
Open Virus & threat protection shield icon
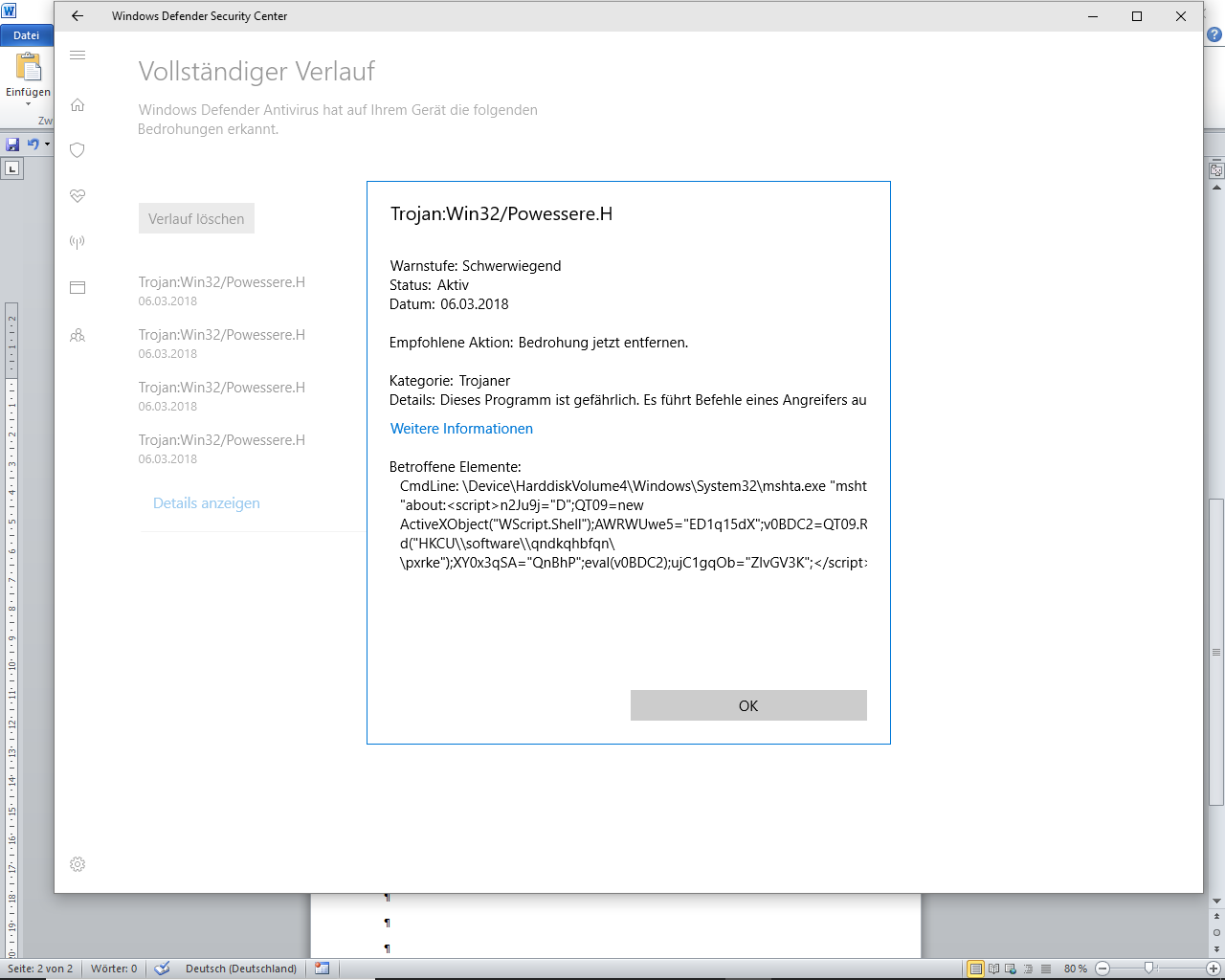pyautogui.click(x=78, y=150)
